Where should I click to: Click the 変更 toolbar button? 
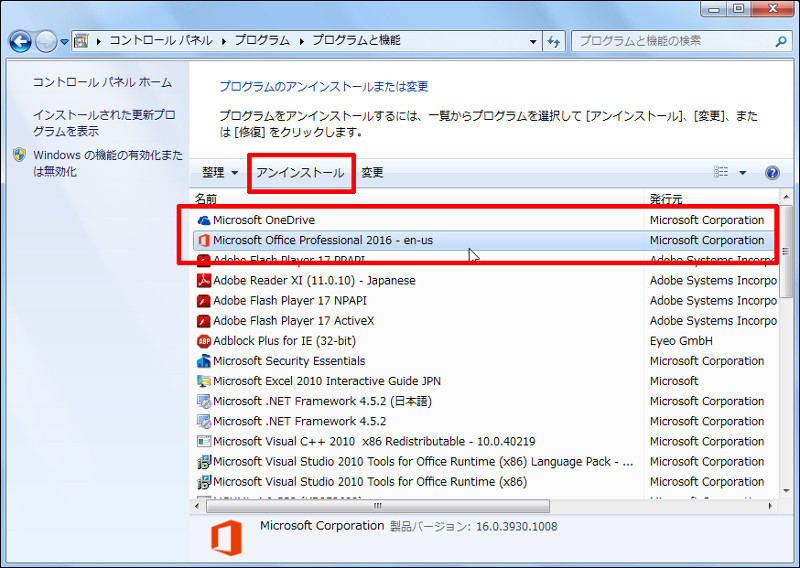coord(372,172)
